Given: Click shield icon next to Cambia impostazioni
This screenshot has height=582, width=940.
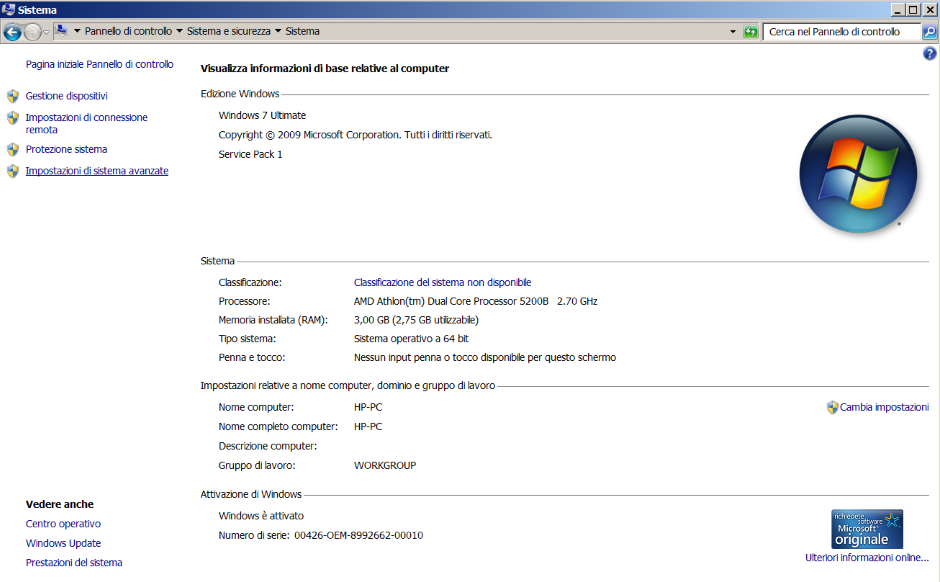Looking at the screenshot, I should coord(832,408).
